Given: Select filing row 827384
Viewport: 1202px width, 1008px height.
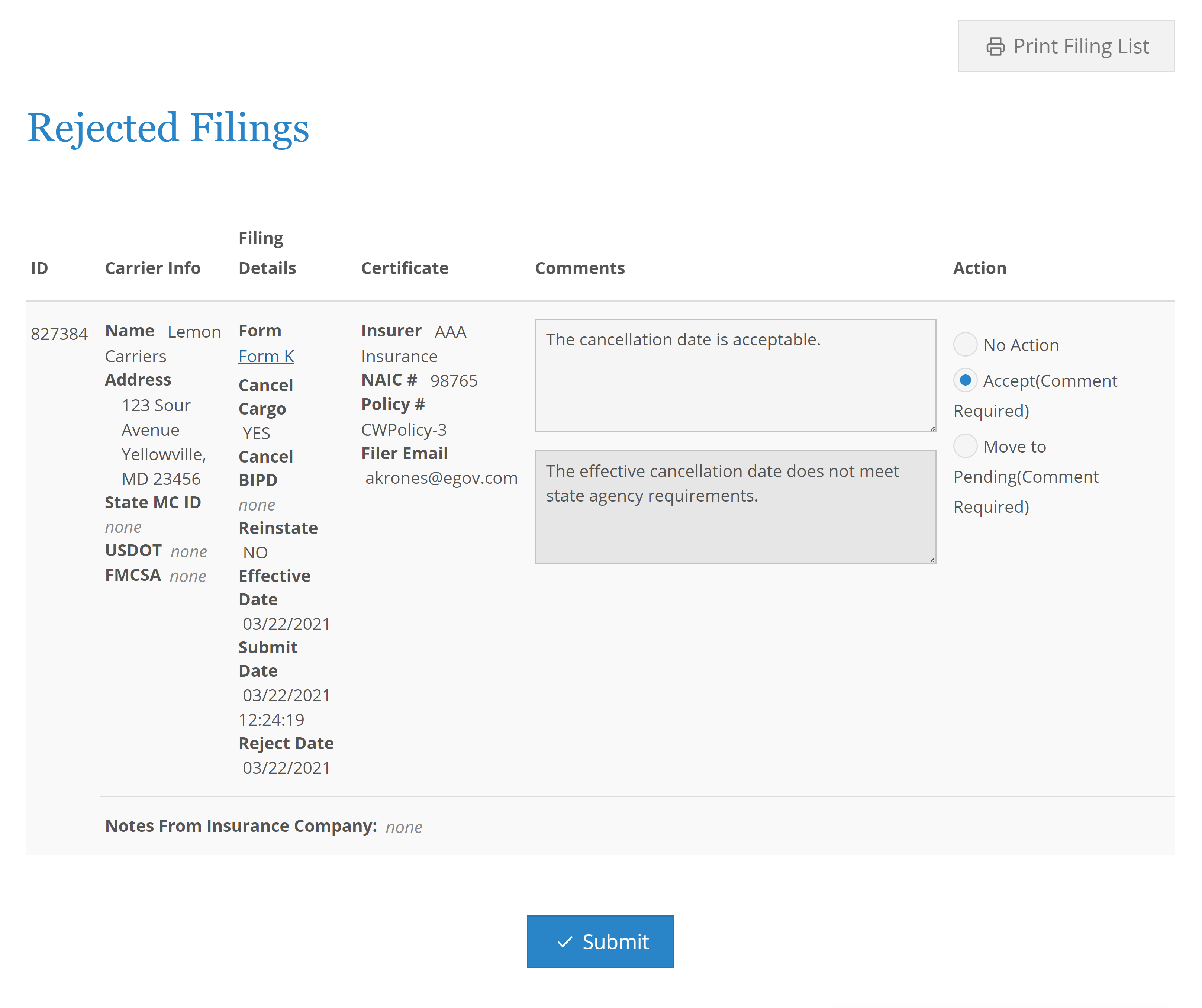Looking at the screenshot, I should coord(60,333).
